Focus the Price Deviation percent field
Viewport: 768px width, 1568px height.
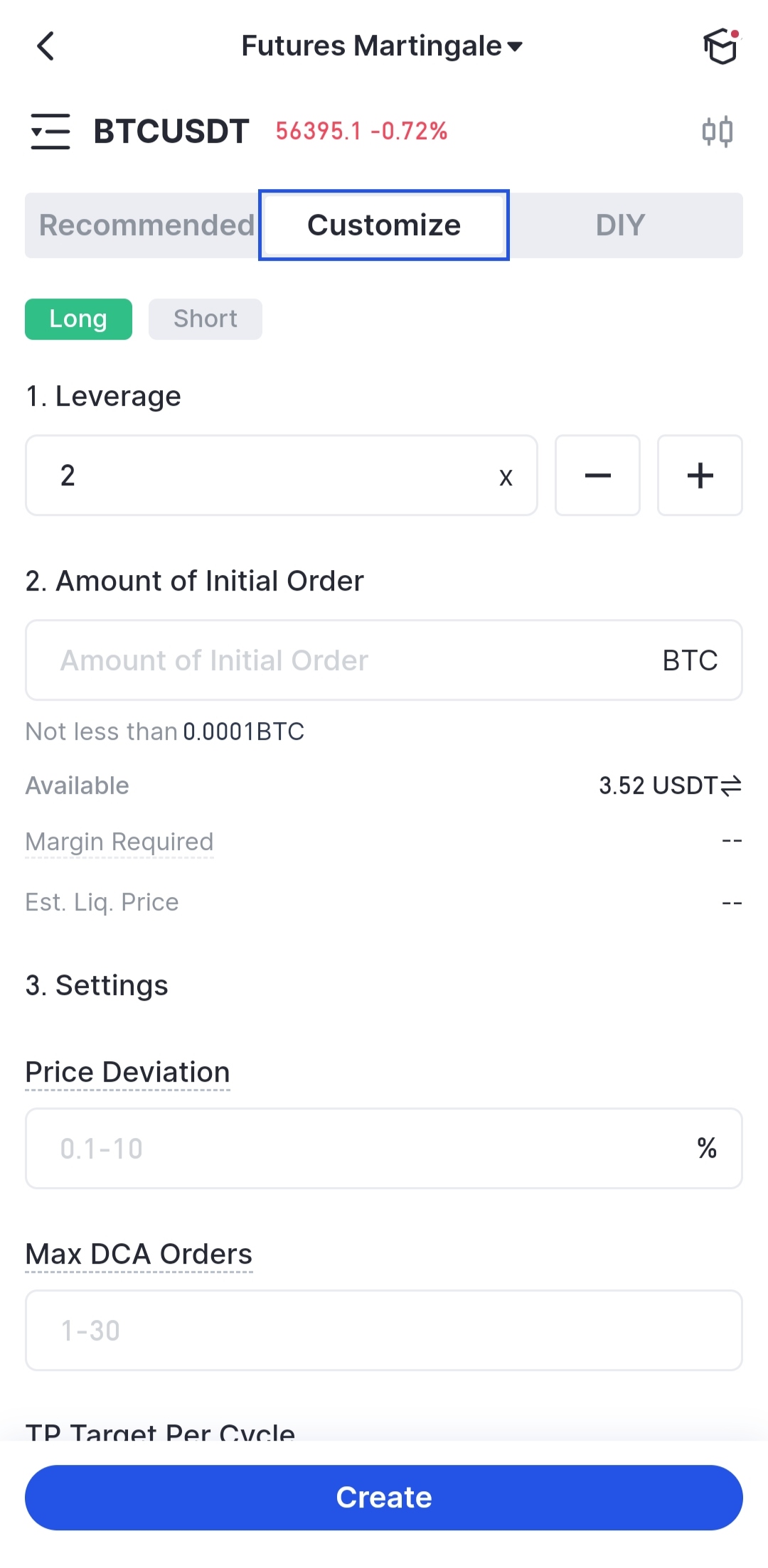[370, 1149]
